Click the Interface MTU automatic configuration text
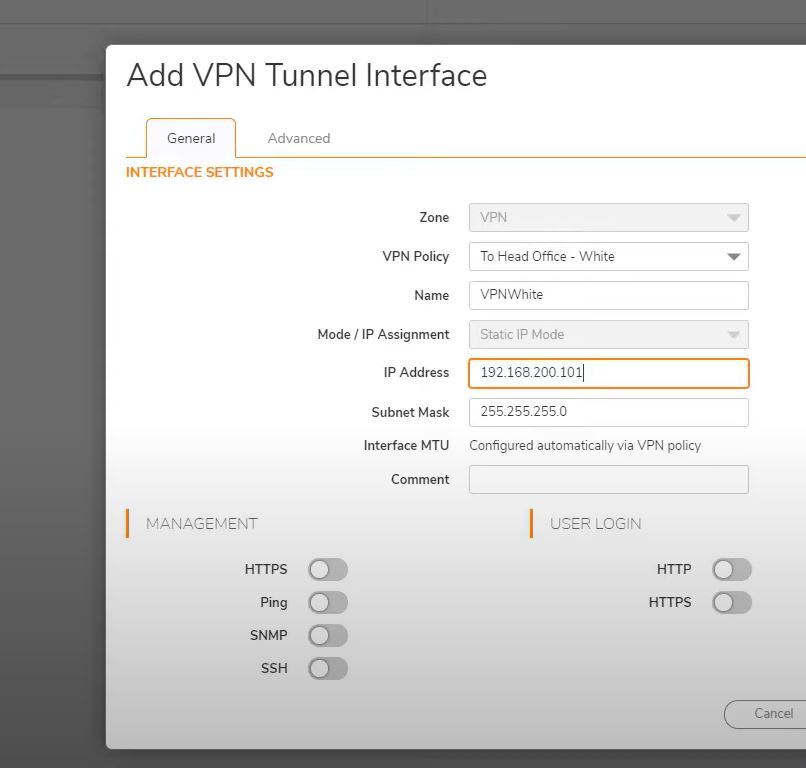The width and height of the screenshot is (806, 768). point(585,446)
